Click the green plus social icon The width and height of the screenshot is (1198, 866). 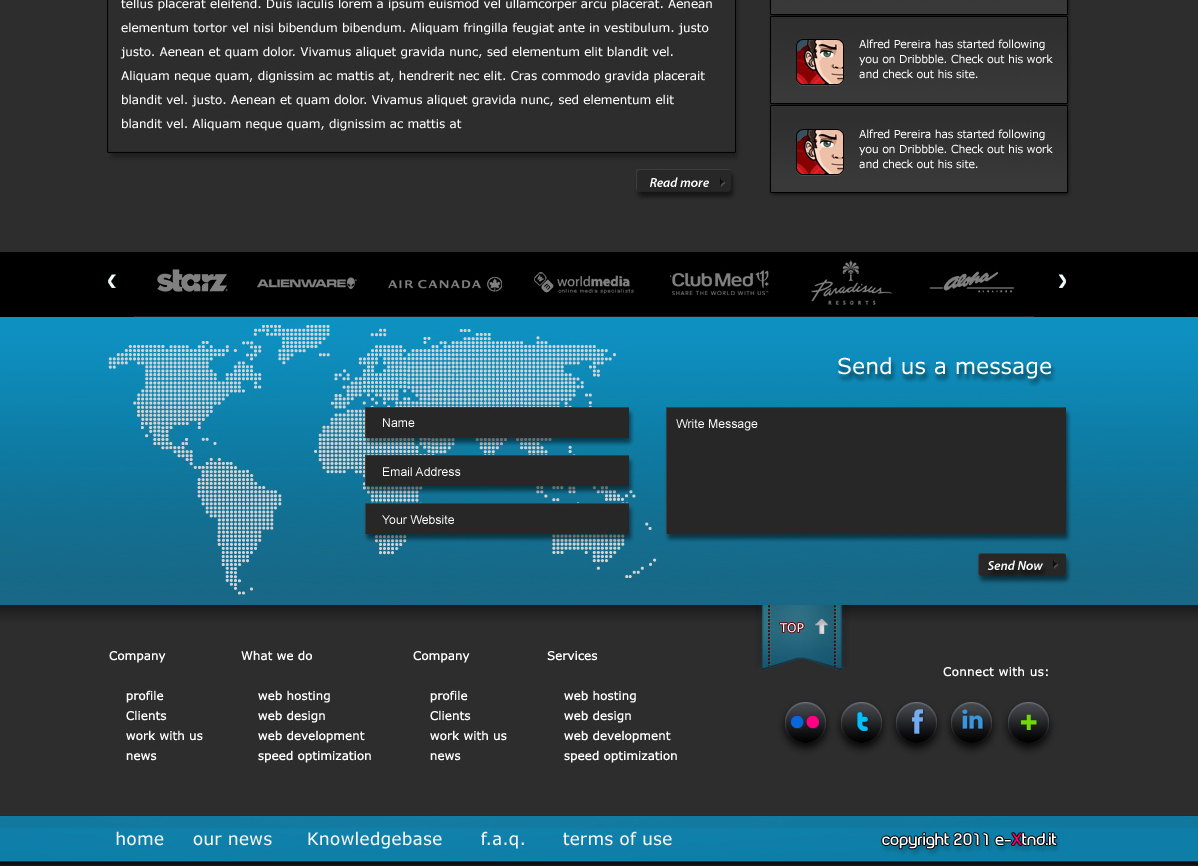[x=1027, y=722]
